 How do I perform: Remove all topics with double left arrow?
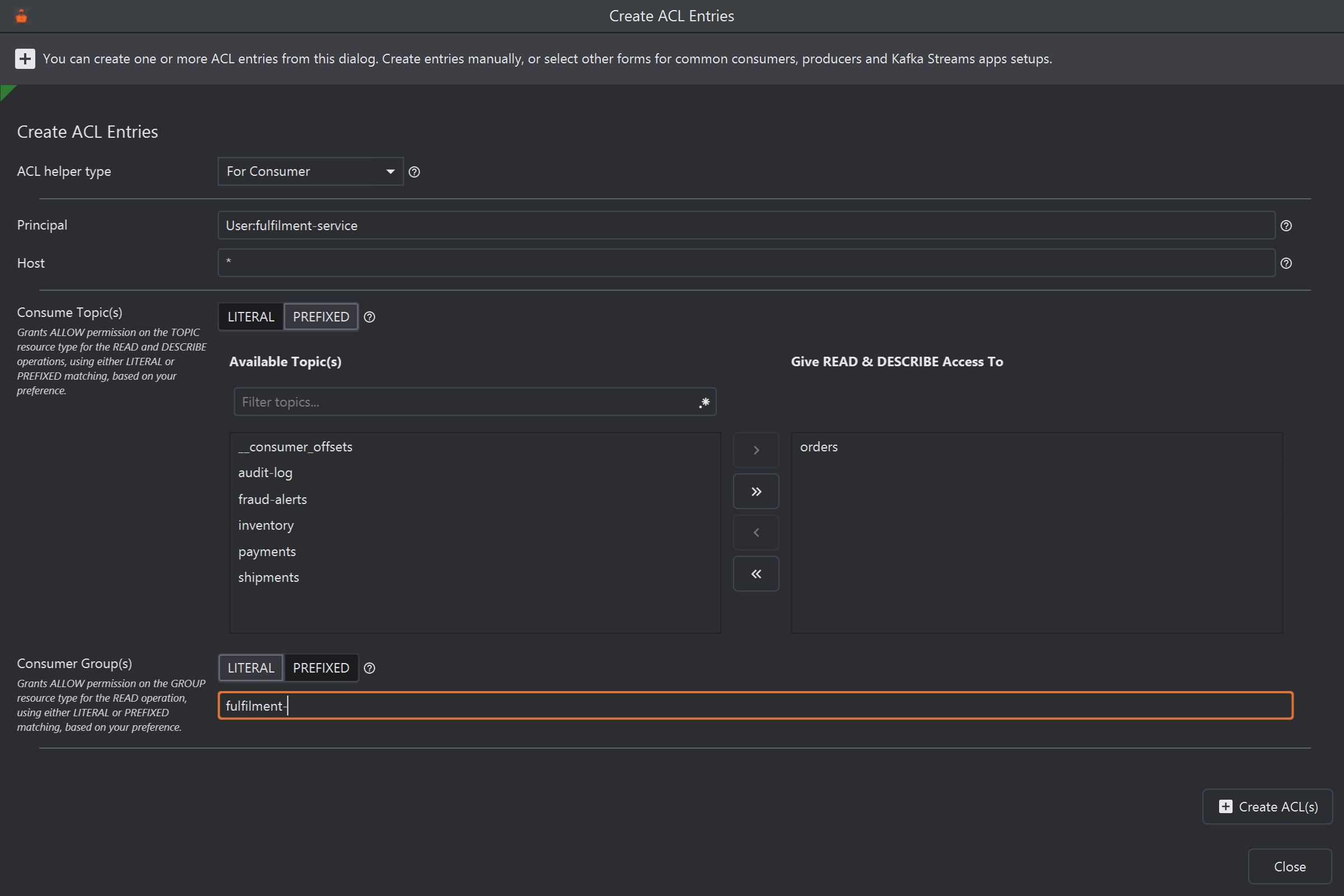pyautogui.click(x=756, y=573)
